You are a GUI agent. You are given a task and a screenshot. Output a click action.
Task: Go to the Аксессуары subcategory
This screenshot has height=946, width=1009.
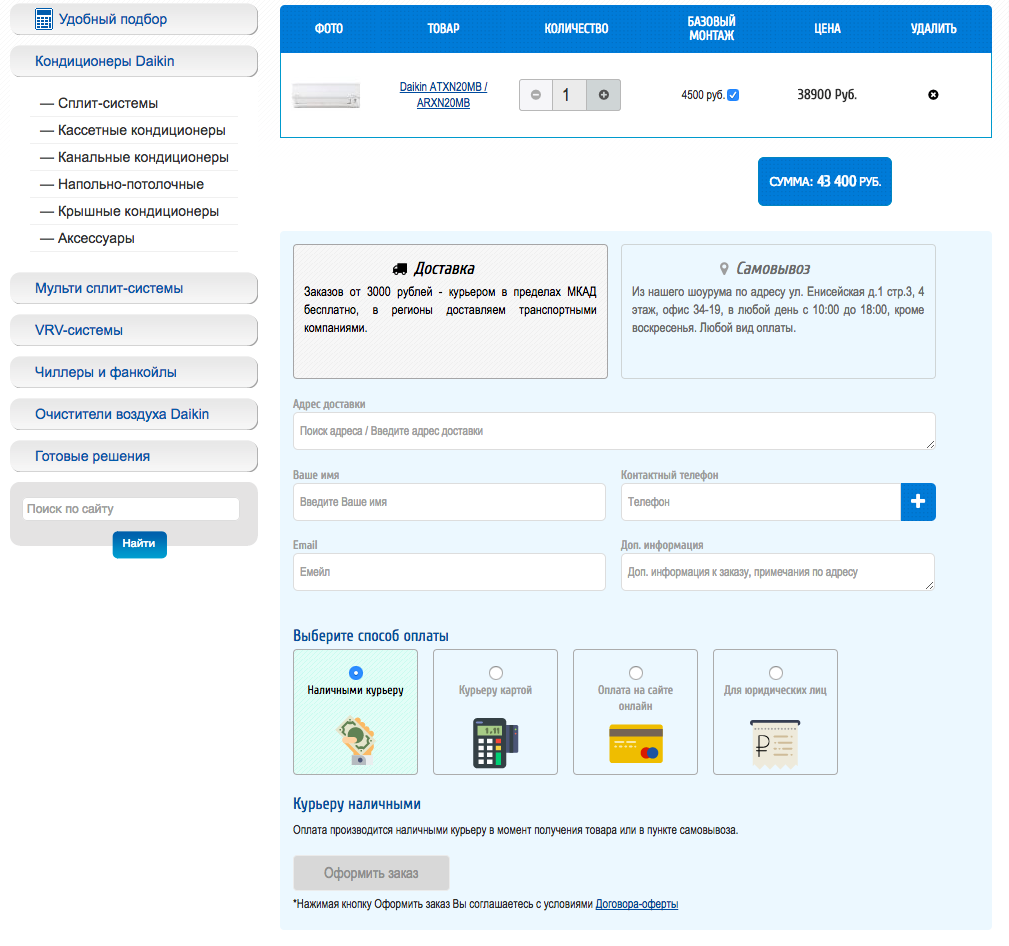pyautogui.click(x=96, y=238)
